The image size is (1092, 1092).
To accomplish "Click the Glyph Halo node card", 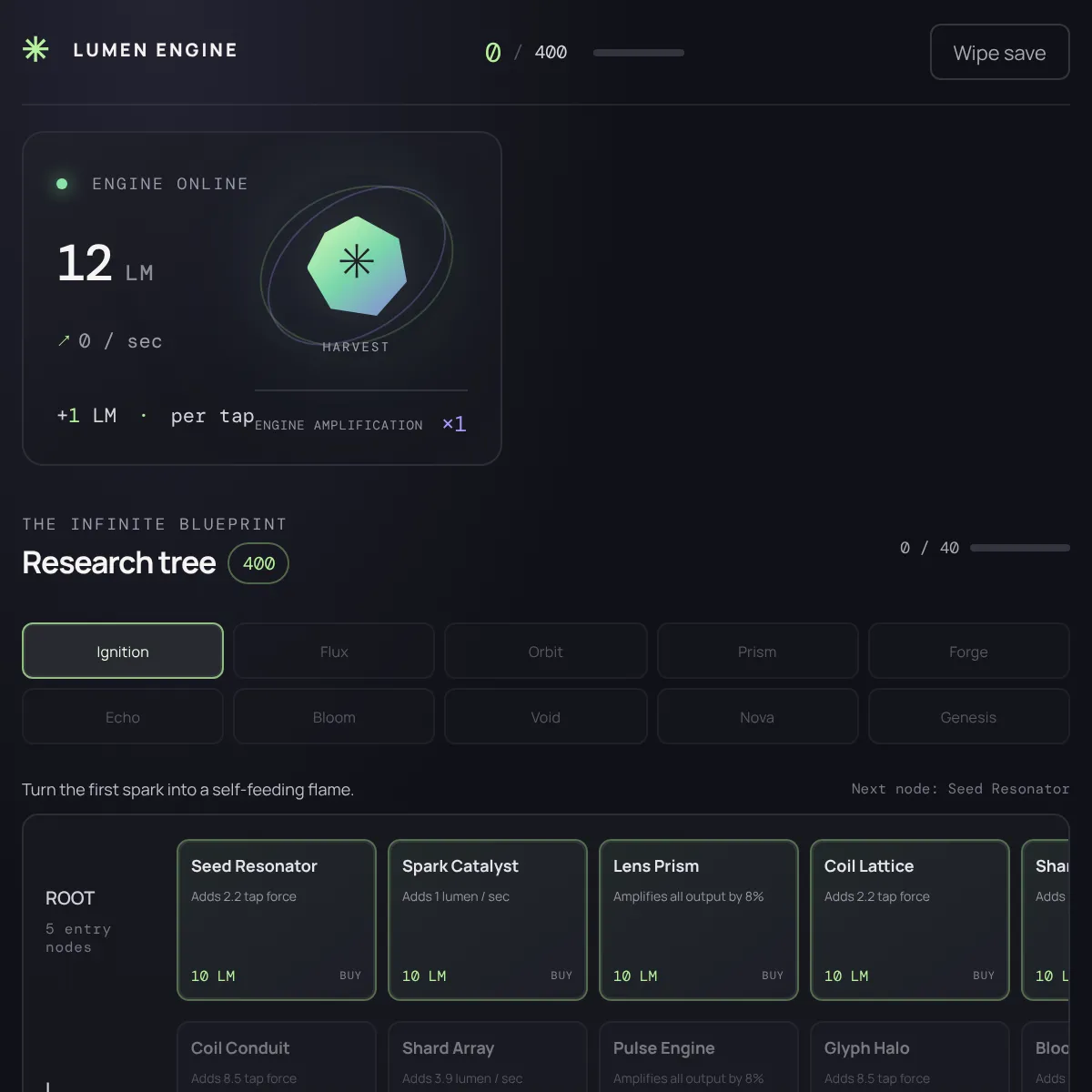I will coord(910,1057).
